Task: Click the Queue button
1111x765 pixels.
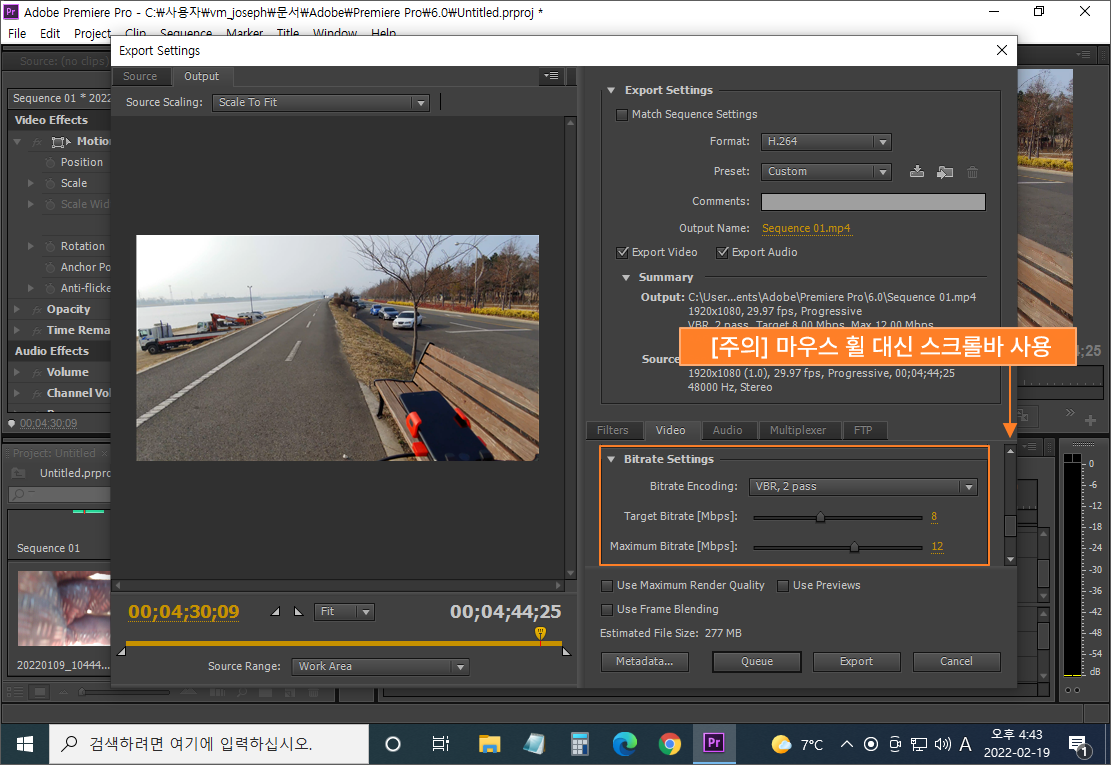Action: click(x=757, y=662)
